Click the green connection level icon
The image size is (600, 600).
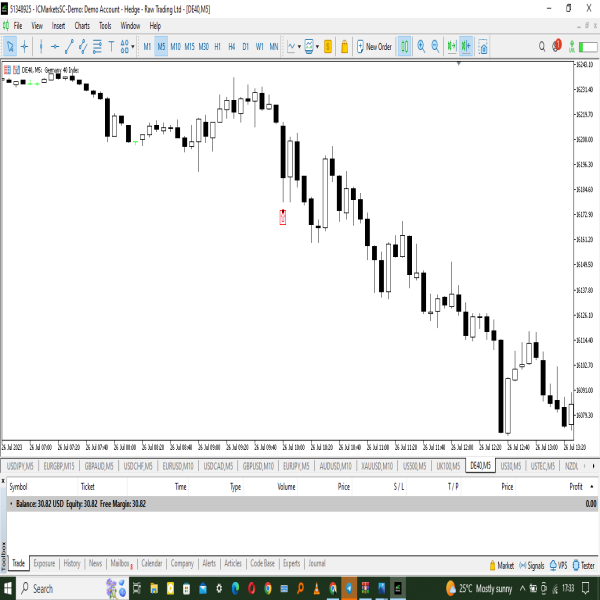(572, 47)
